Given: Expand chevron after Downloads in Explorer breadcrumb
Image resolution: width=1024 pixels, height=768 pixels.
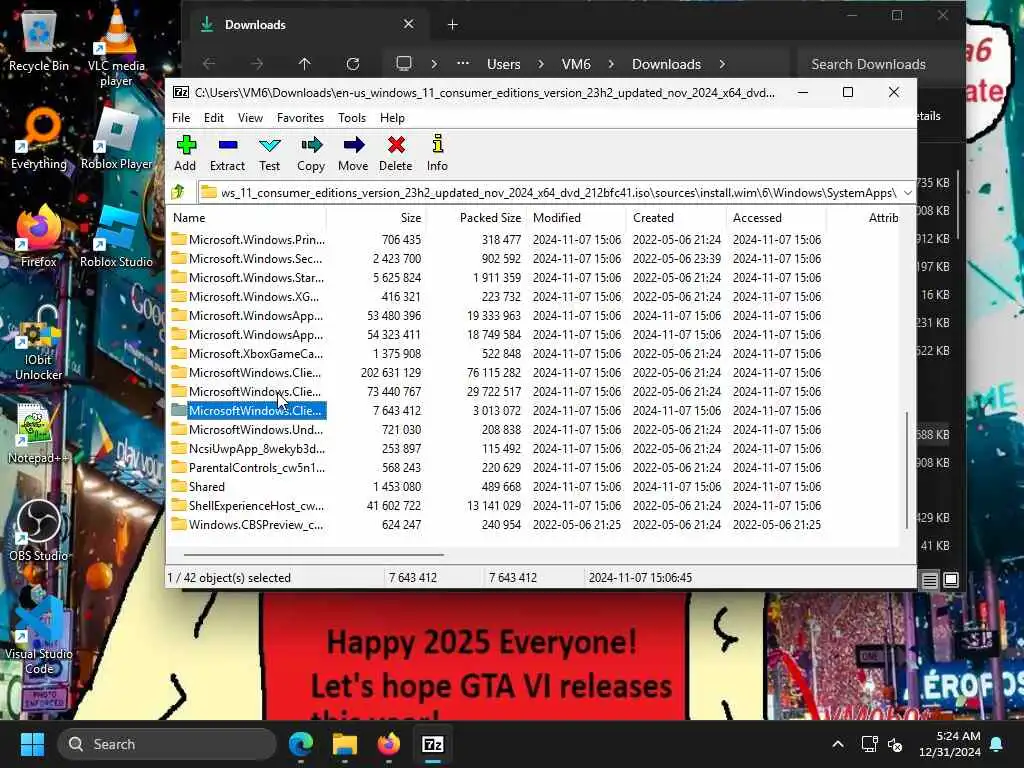Looking at the screenshot, I should click(722, 64).
